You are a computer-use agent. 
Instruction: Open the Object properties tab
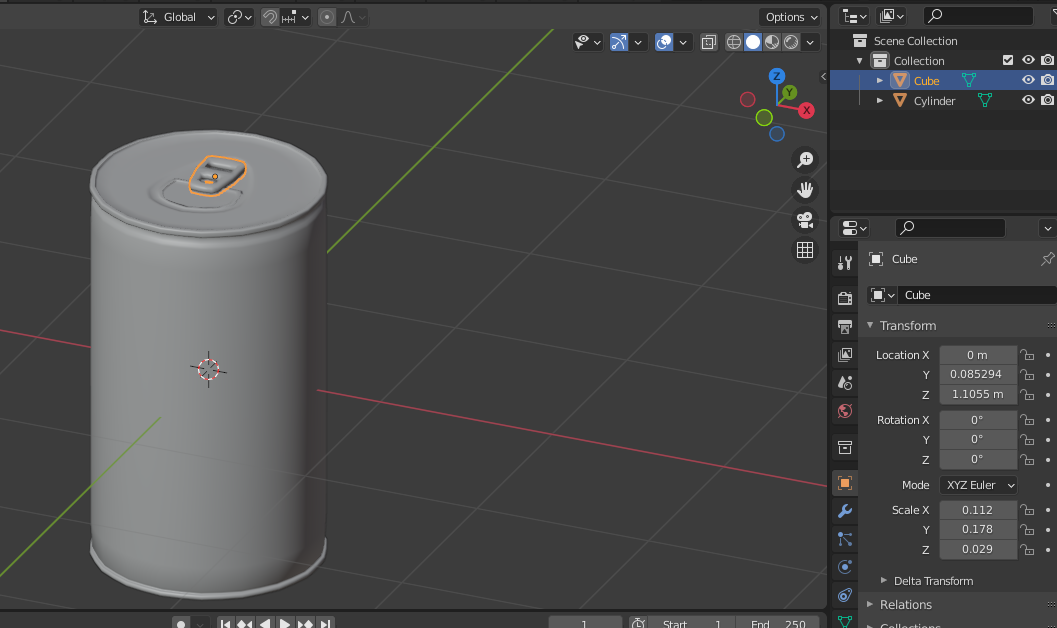[x=845, y=482]
